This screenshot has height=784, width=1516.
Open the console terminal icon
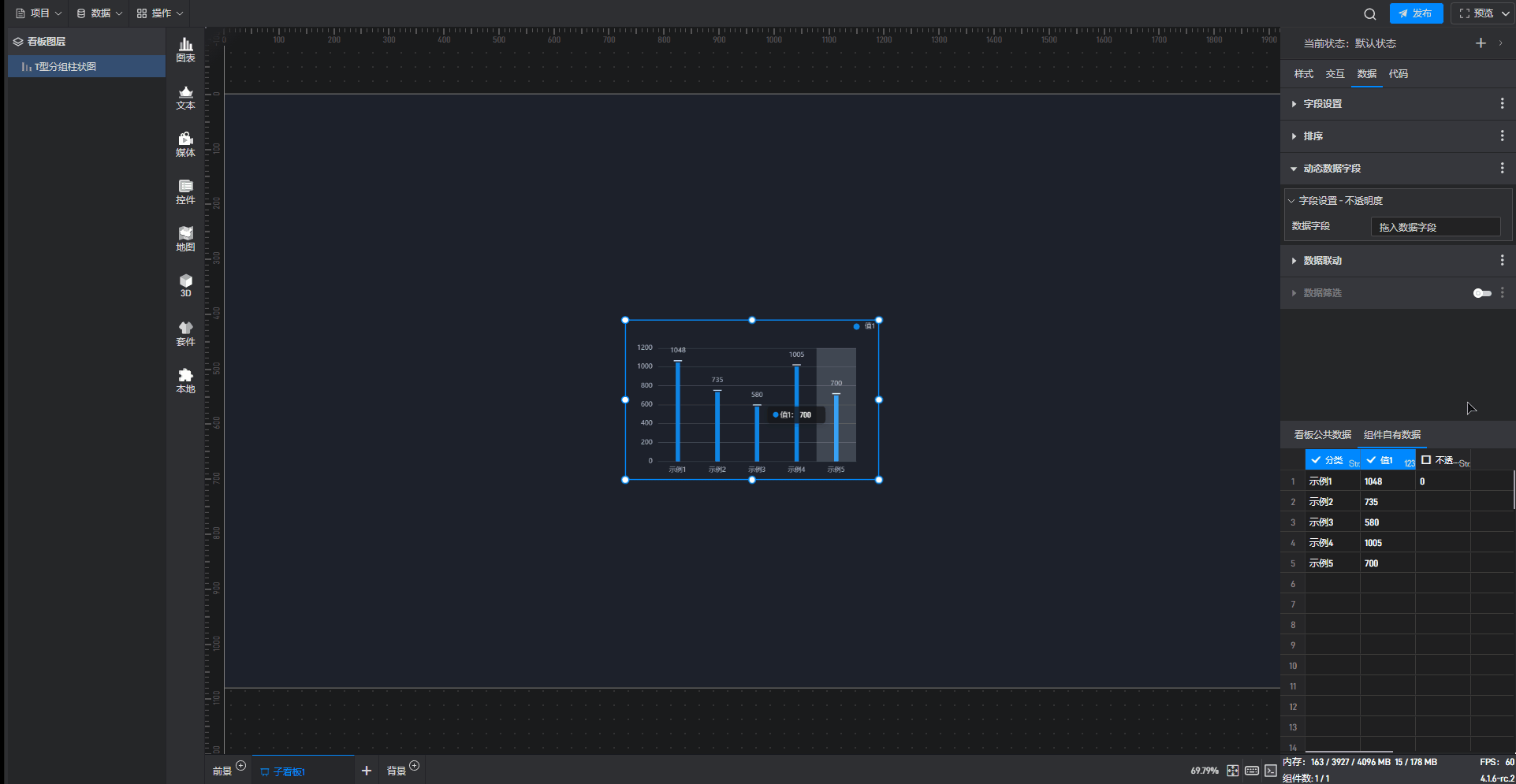point(1271,771)
